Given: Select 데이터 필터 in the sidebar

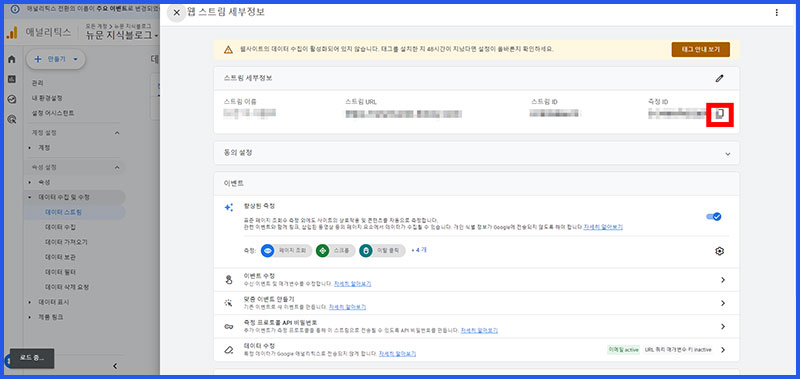Looking at the screenshot, I should click(x=60, y=272).
